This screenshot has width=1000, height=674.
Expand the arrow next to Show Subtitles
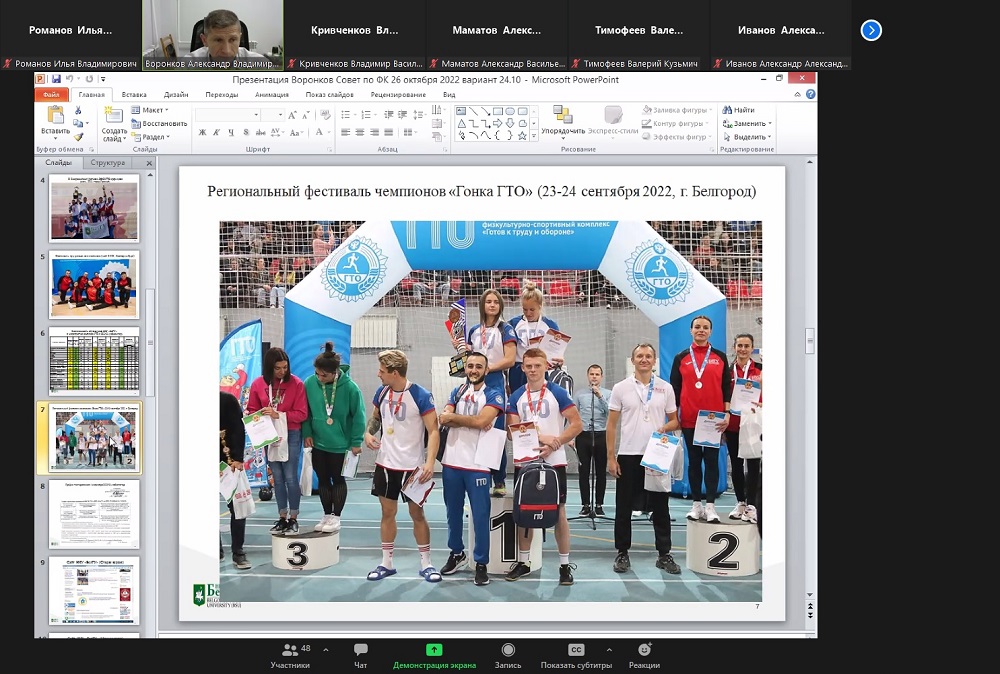point(609,649)
